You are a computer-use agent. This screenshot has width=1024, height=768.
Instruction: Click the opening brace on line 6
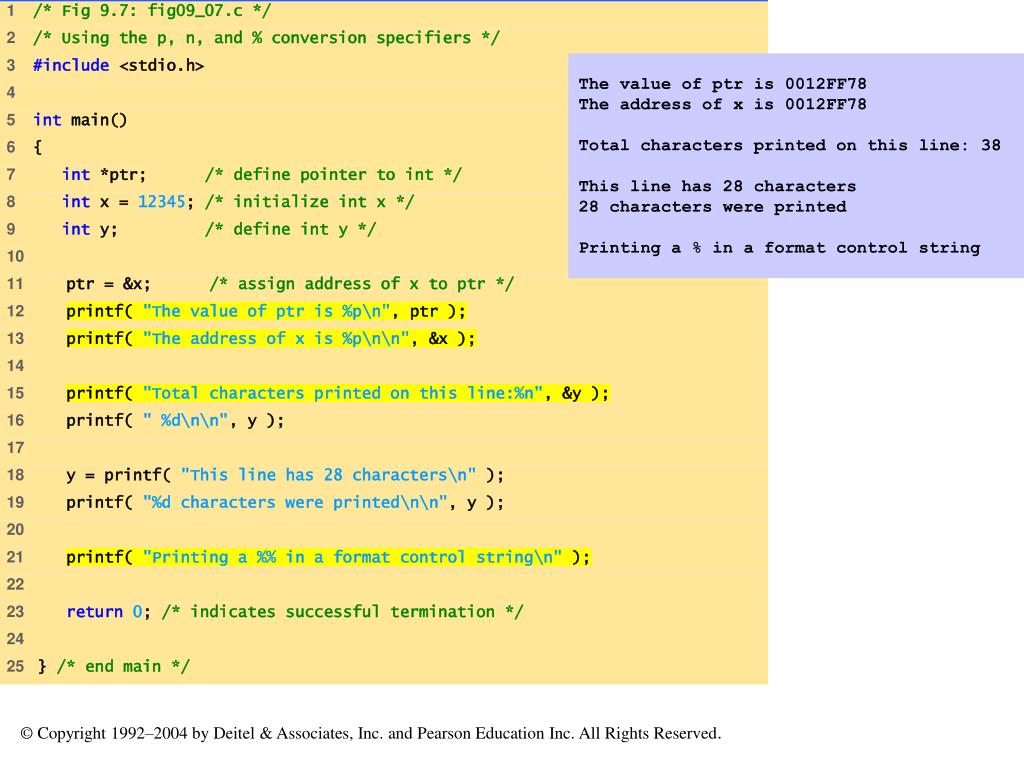[37, 148]
